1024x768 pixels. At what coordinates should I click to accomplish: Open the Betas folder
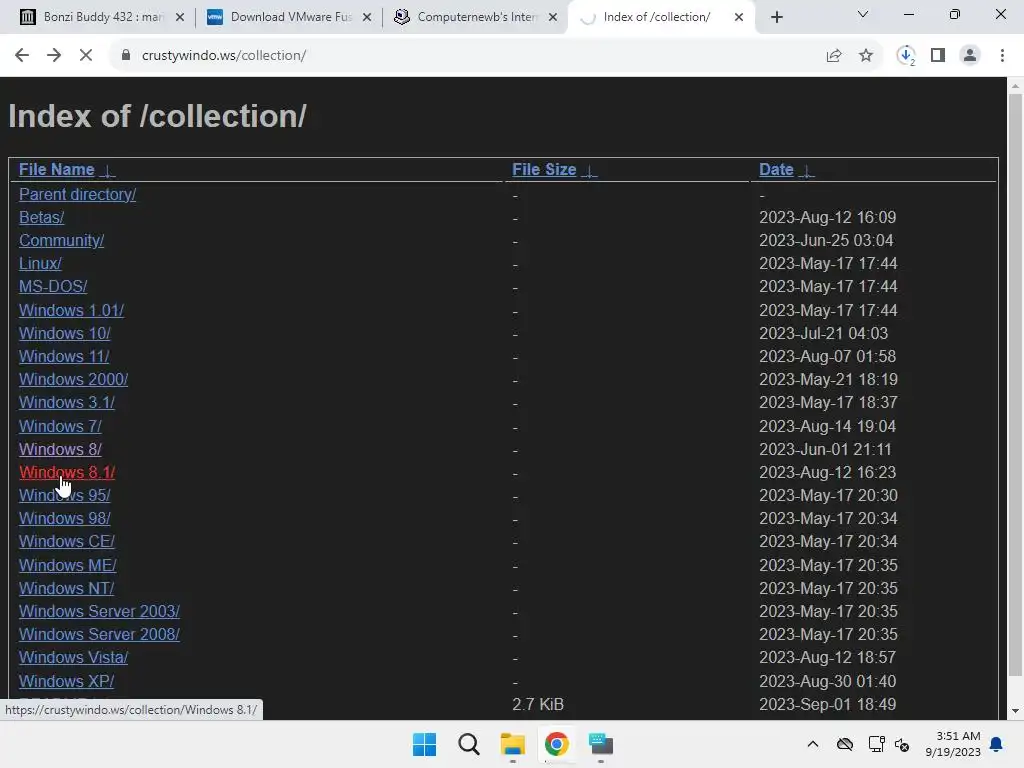point(41,217)
